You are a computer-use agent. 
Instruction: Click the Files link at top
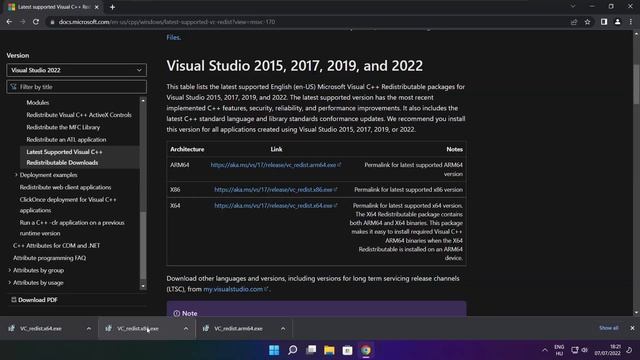click(173, 37)
